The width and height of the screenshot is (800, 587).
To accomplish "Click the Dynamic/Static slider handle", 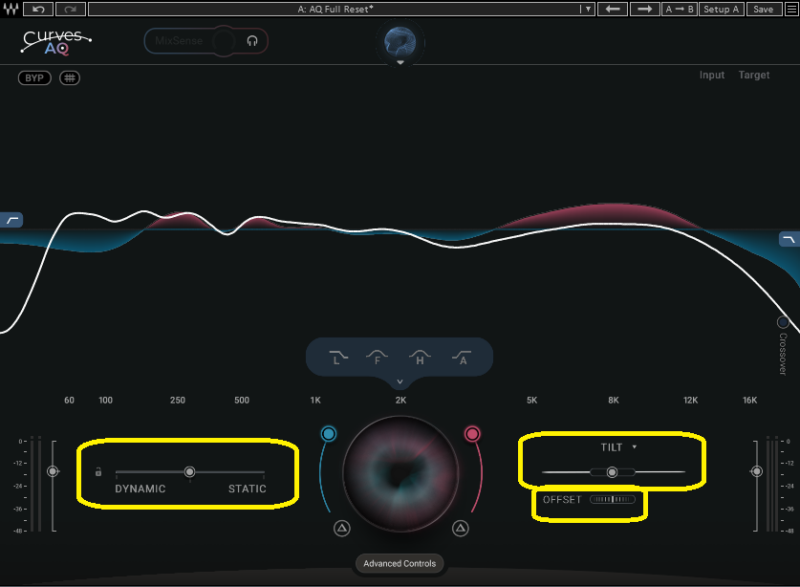I will point(189,471).
